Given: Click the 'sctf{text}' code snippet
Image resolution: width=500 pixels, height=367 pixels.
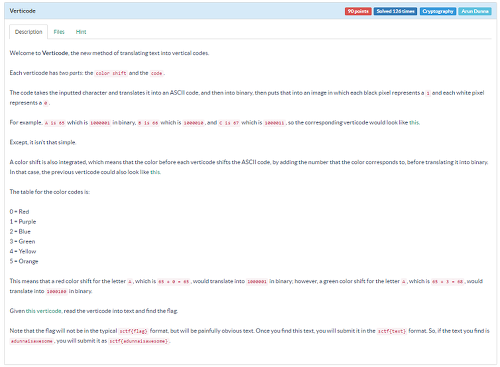Looking at the screenshot, I should (392, 331).
